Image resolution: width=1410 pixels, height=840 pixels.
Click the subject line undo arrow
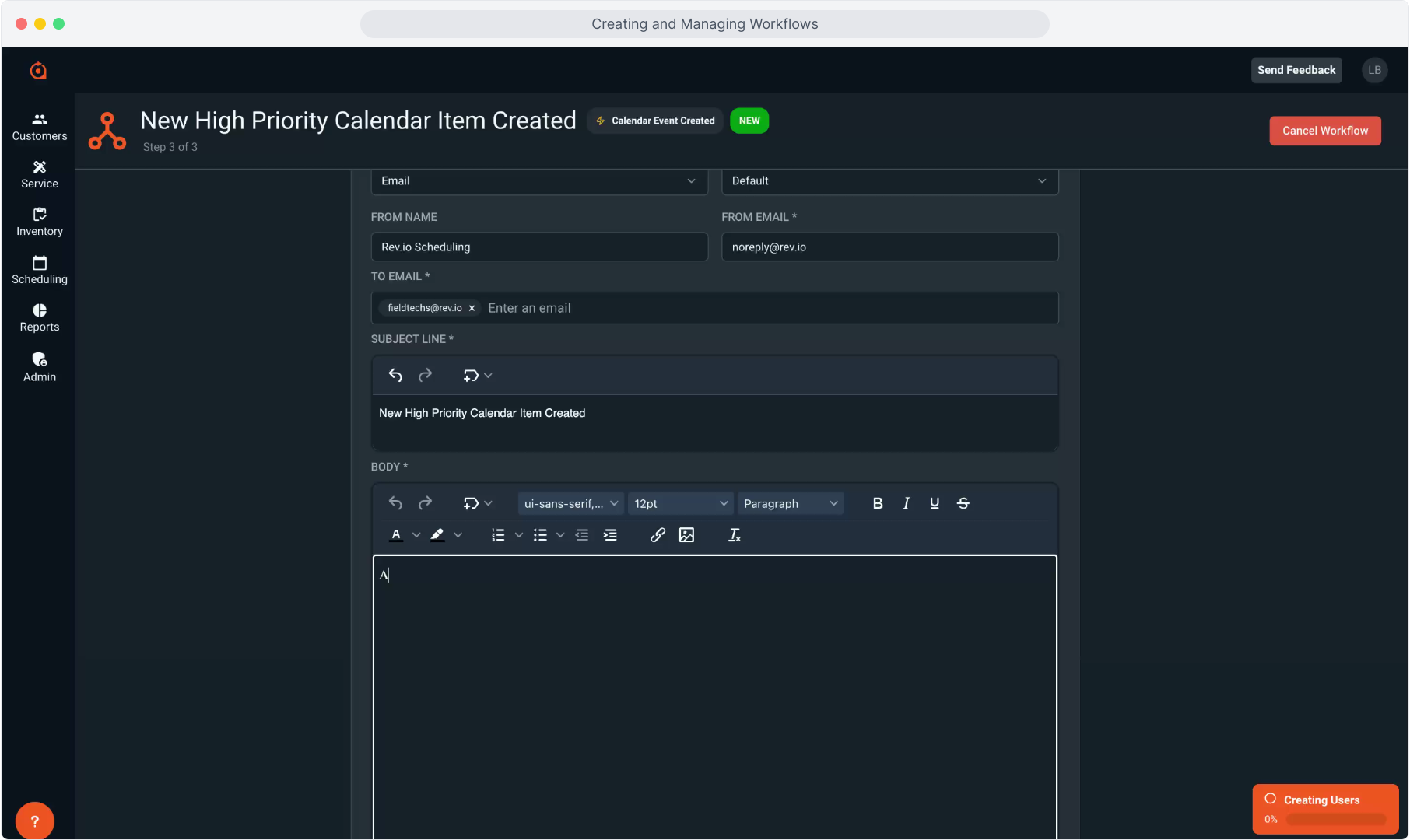395,376
